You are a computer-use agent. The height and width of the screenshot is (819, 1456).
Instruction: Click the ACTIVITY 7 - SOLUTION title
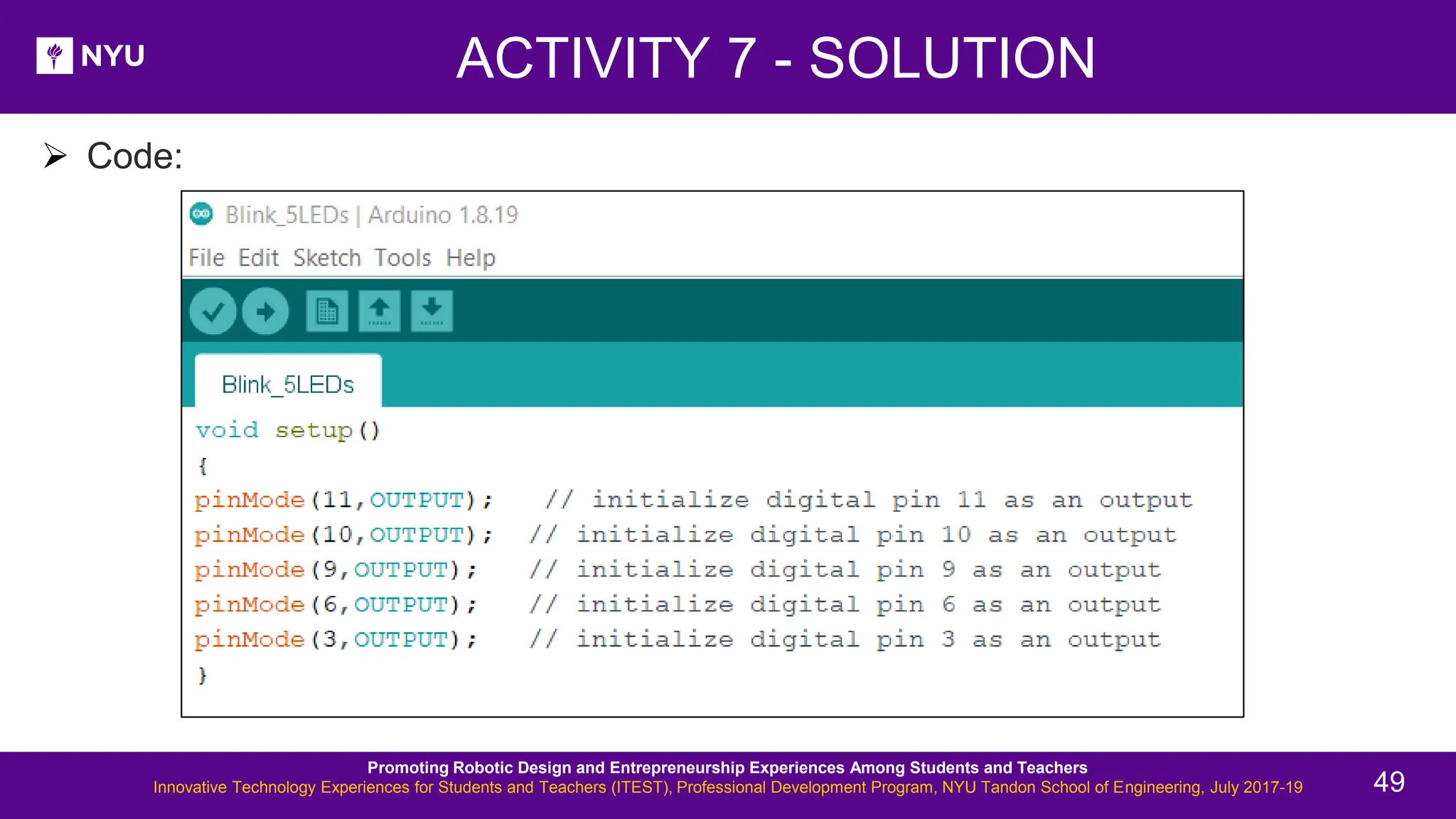[x=776, y=58]
